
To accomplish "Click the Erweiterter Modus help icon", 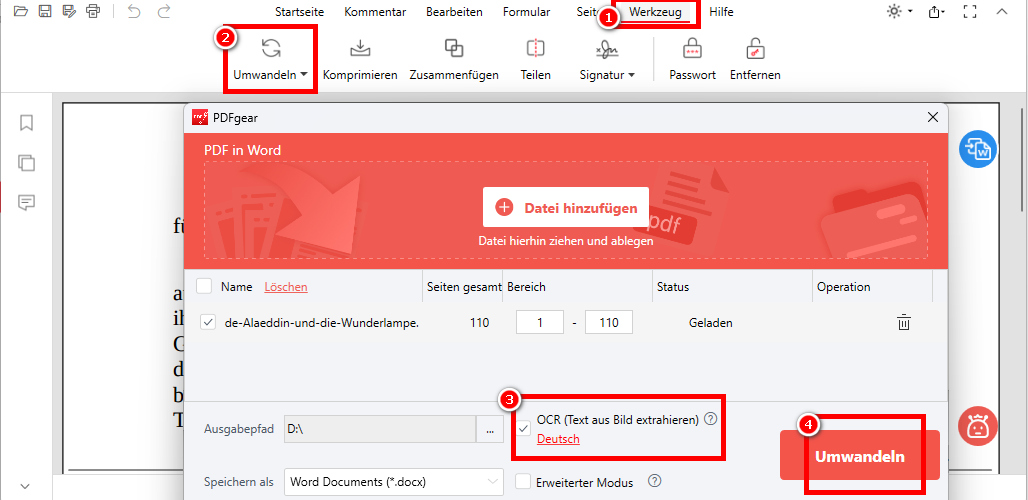I will [x=654, y=482].
